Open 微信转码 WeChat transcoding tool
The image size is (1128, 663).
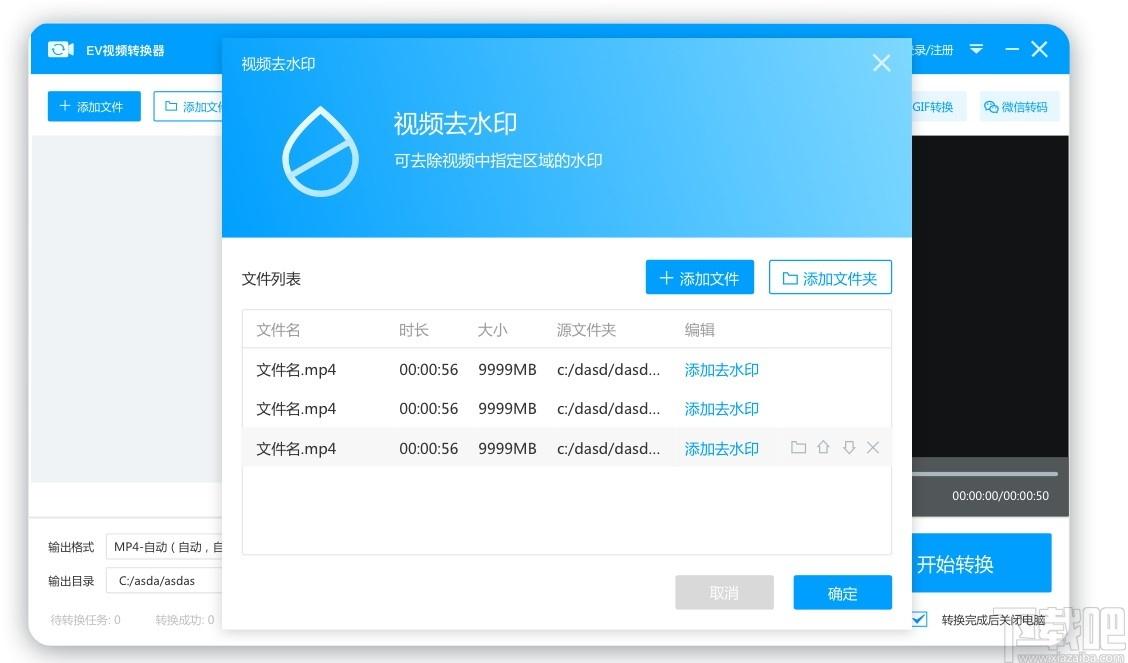[x=1016, y=107]
